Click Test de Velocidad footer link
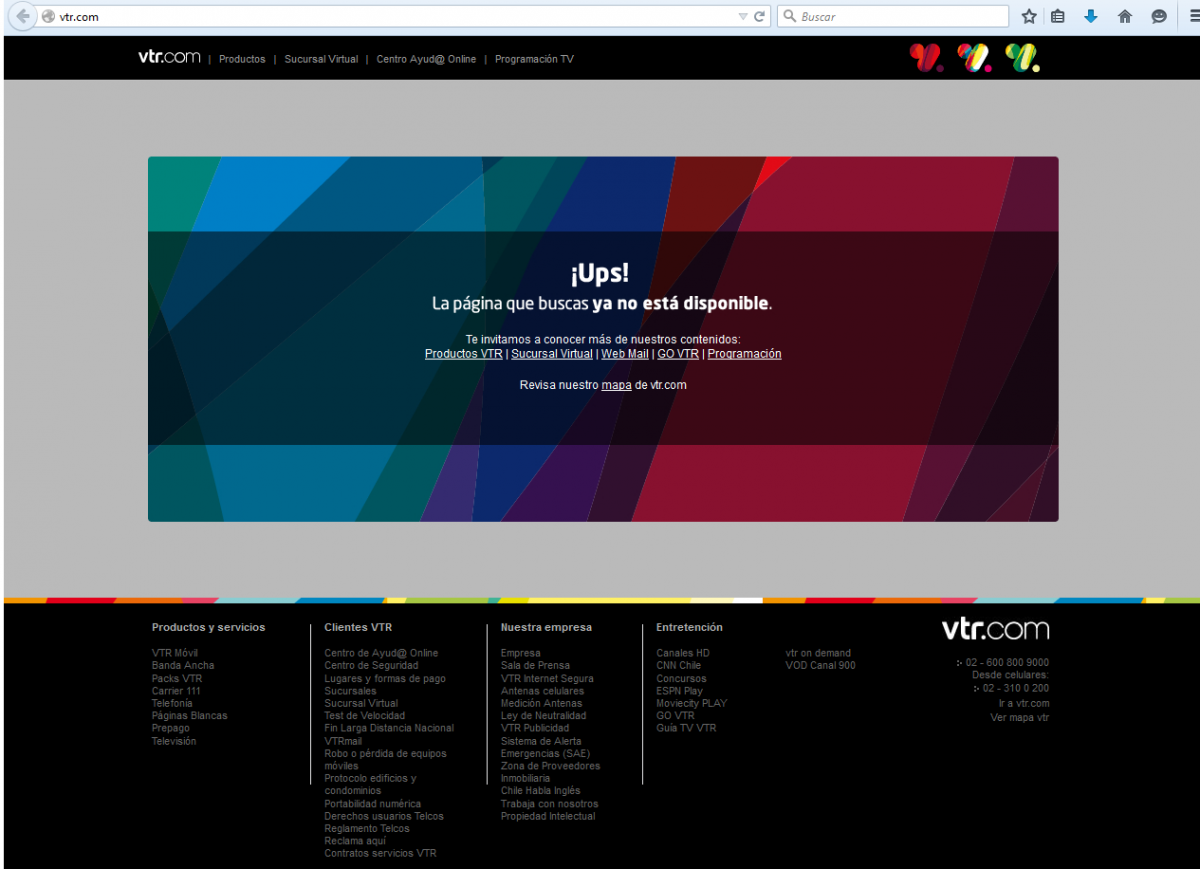This screenshot has height=869, width=1200. coord(365,716)
